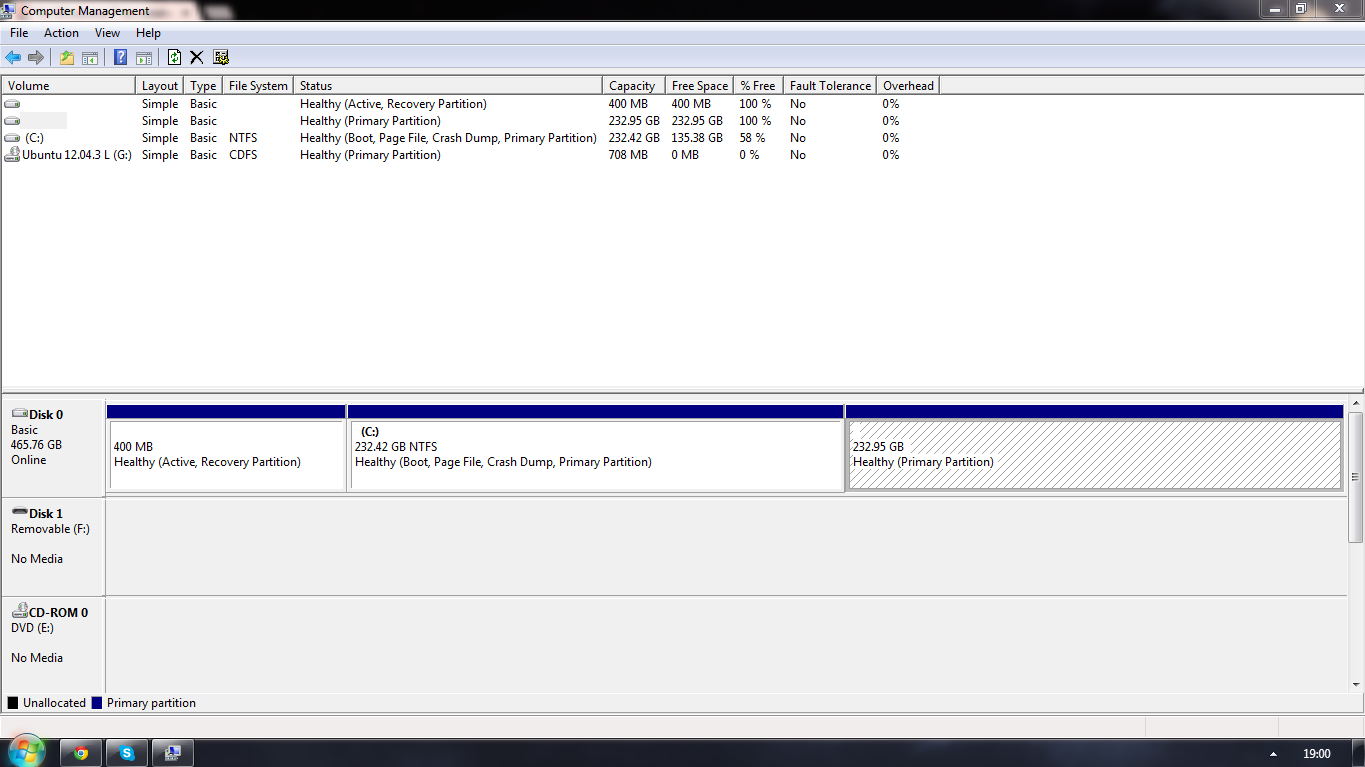Click the 465.76 GB size under Disk 0
This screenshot has height=767, width=1365.
point(36,445)
